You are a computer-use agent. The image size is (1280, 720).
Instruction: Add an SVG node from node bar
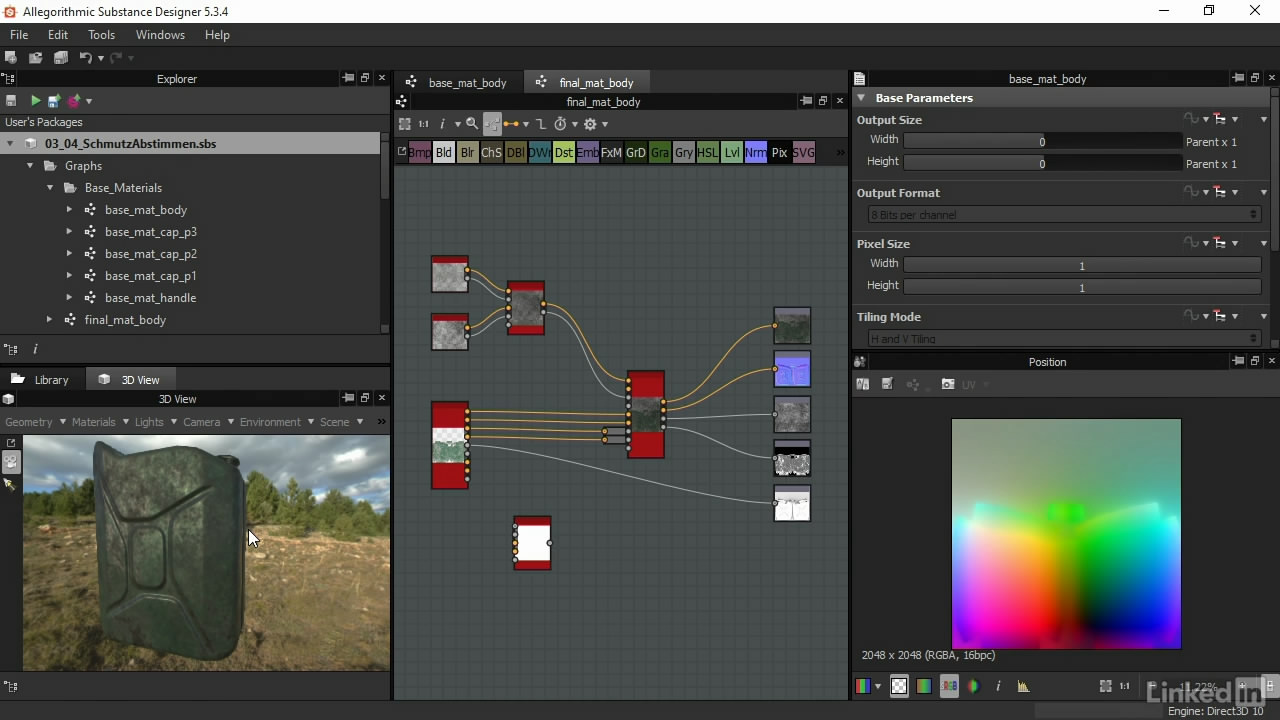point(804,153)
